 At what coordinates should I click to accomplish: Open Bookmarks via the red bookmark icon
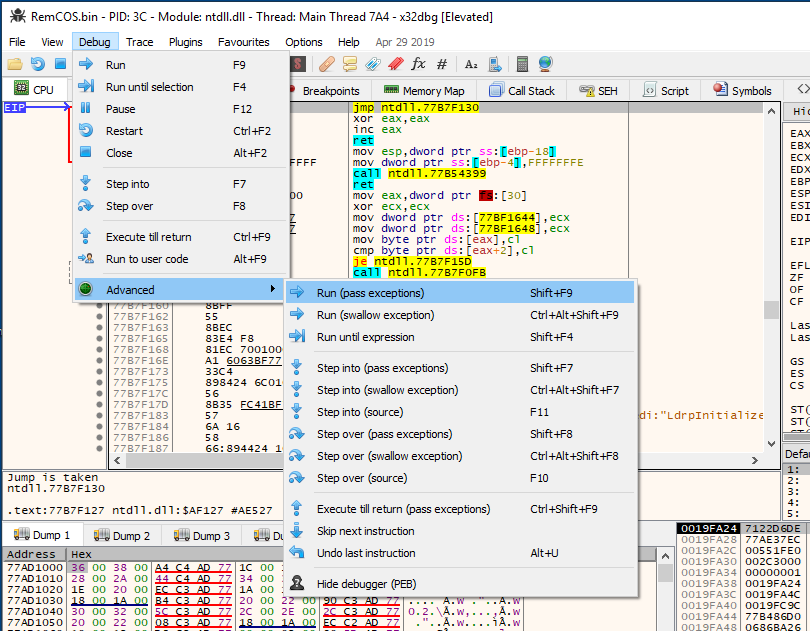click(396, 64)
